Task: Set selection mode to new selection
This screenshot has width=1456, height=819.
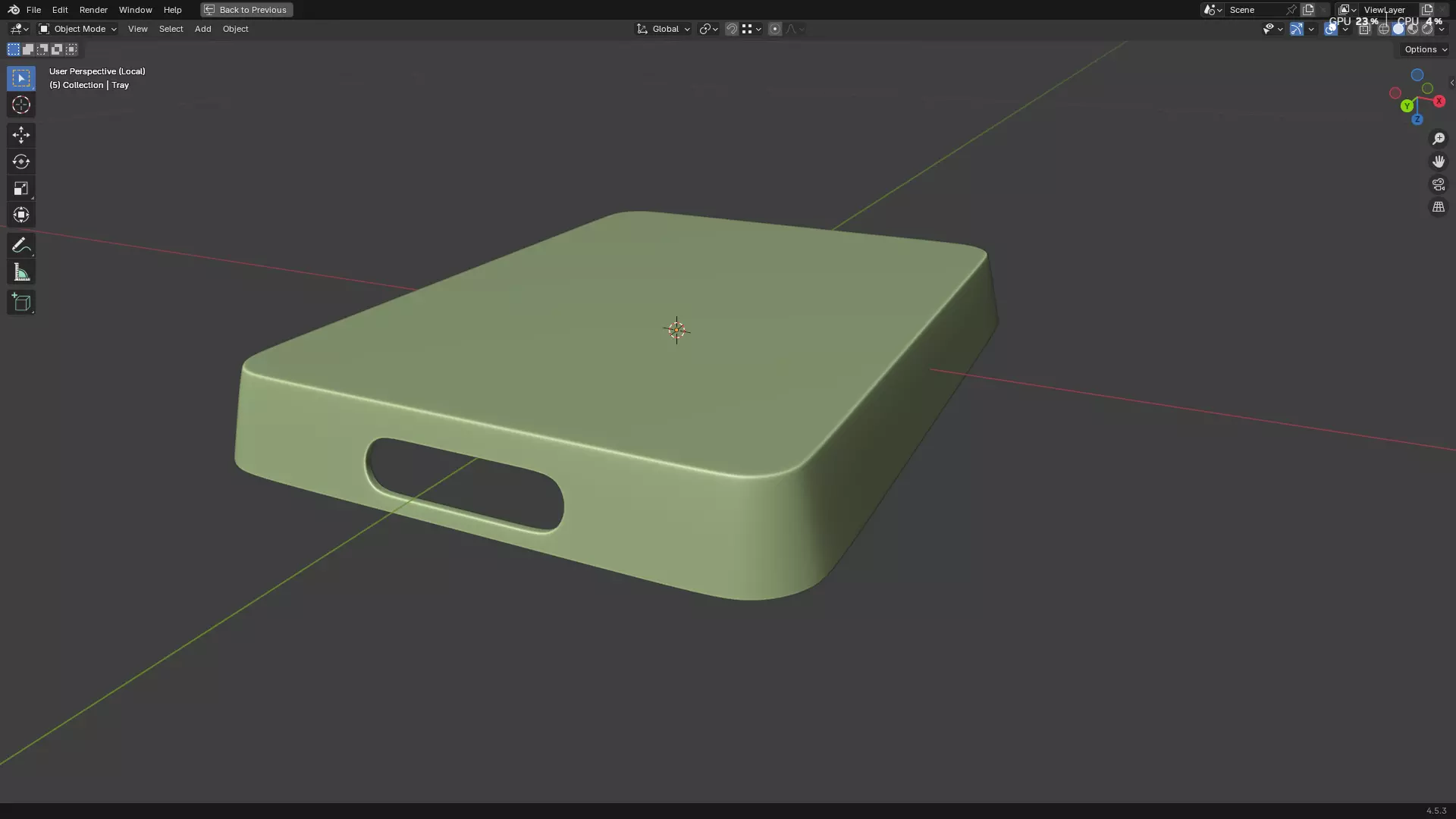Action: tap(14, 49)
